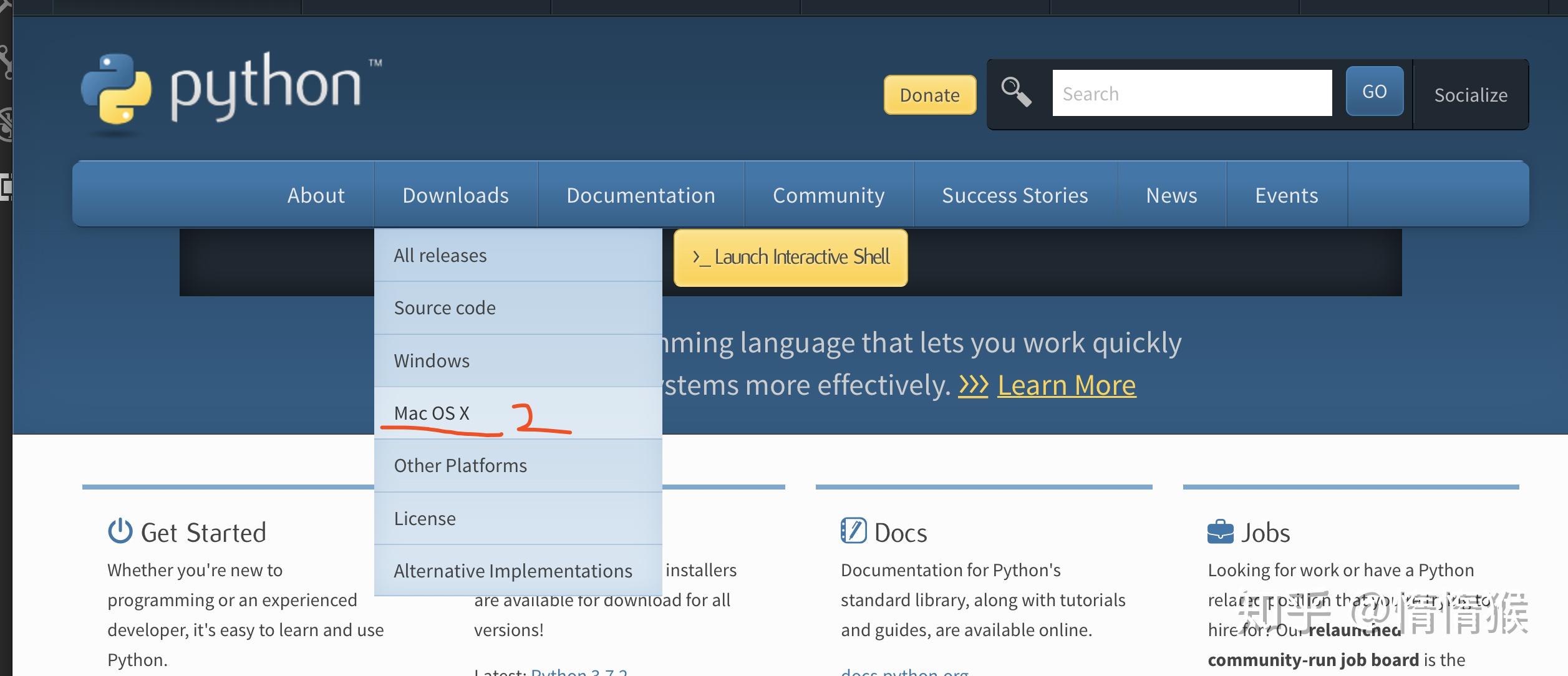The image size is (1568, 676).
Task: Select Mac OS X from Downloads menu
Action: pos(432,413)
